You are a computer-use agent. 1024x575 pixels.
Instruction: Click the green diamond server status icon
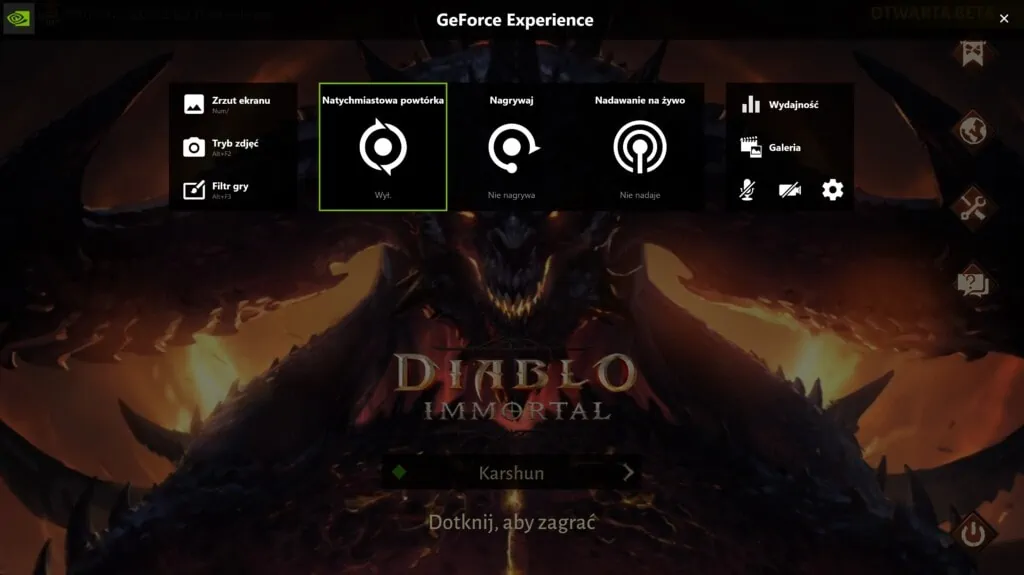[x=399, y=472]
